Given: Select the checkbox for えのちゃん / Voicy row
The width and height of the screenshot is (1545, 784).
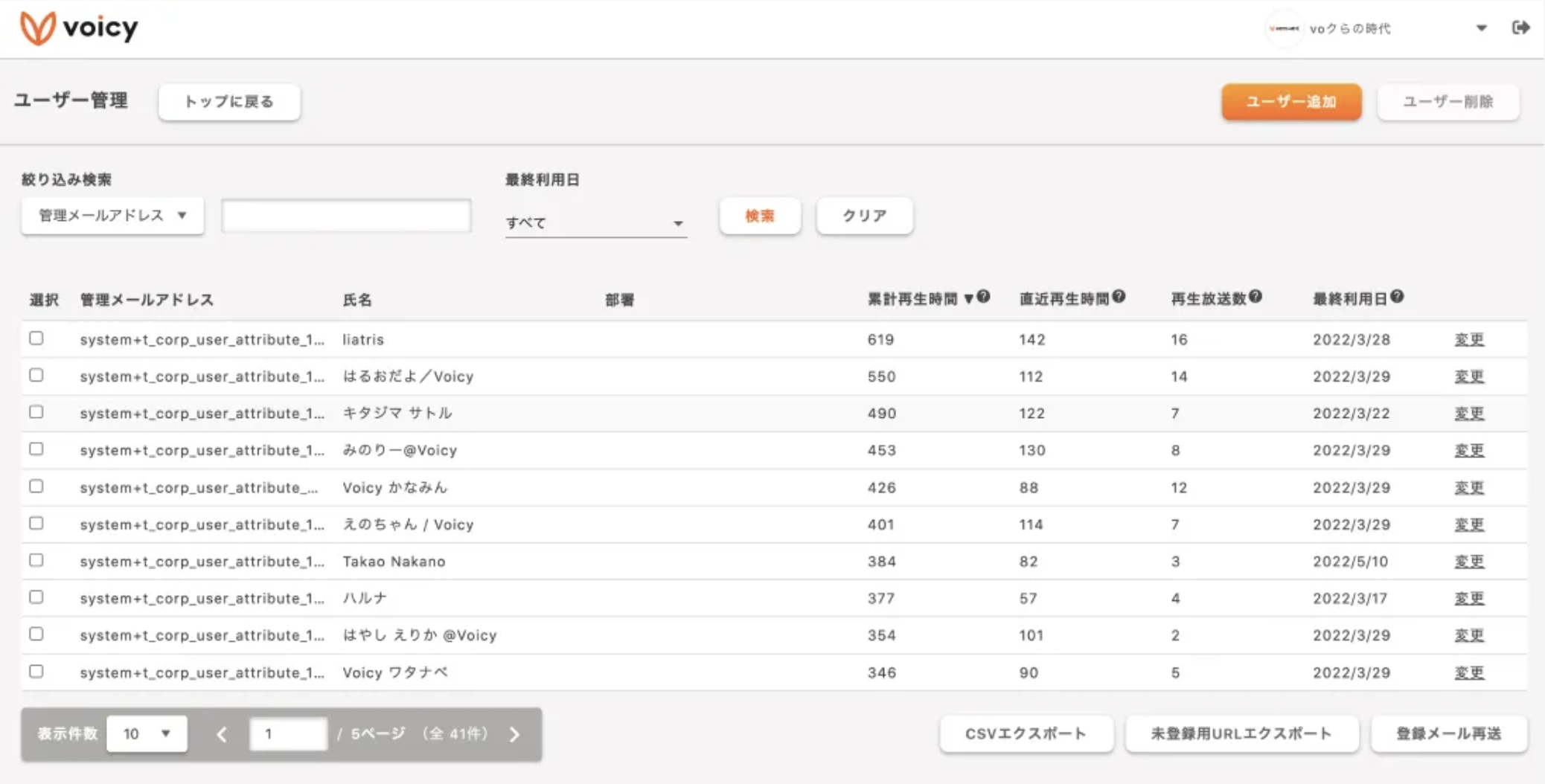Looking at the screenshot, I should tap(36, 524).
